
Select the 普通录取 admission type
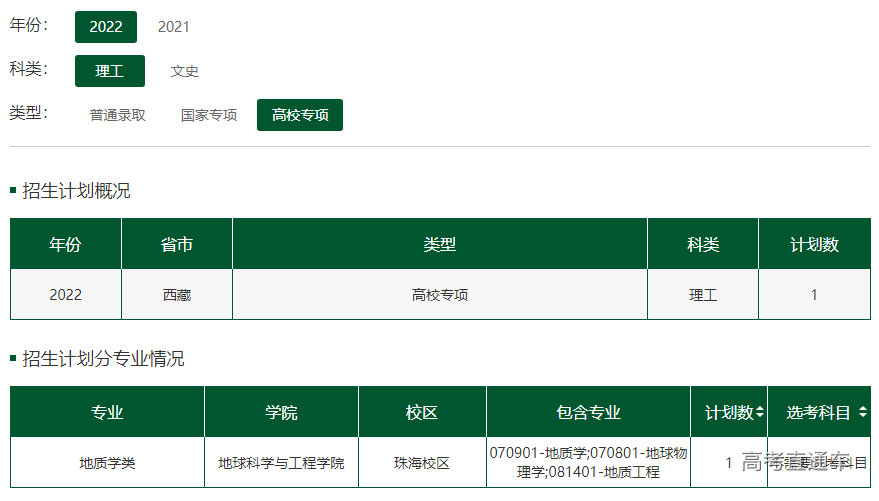coord(118,115)
